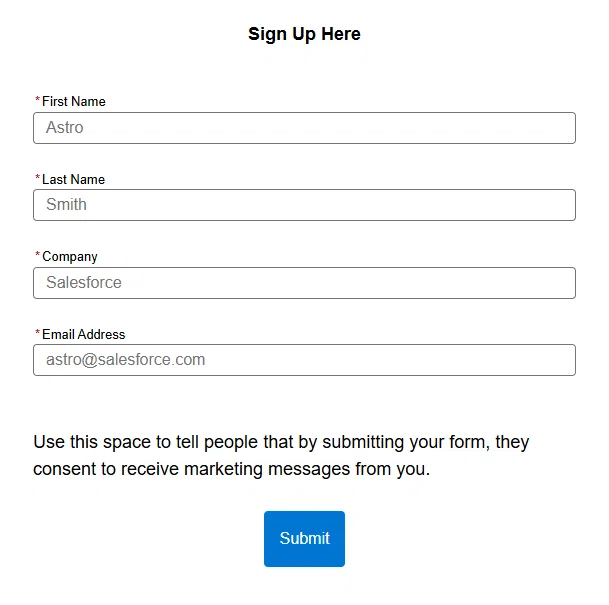Click the required asterisk beside Email Address
This screenshot has height=605, width=609.
pos(37,332)
